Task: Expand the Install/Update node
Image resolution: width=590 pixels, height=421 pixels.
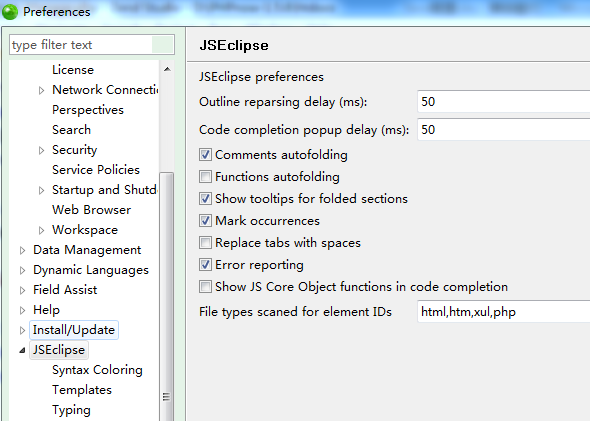Action: [x=22, y=330]
